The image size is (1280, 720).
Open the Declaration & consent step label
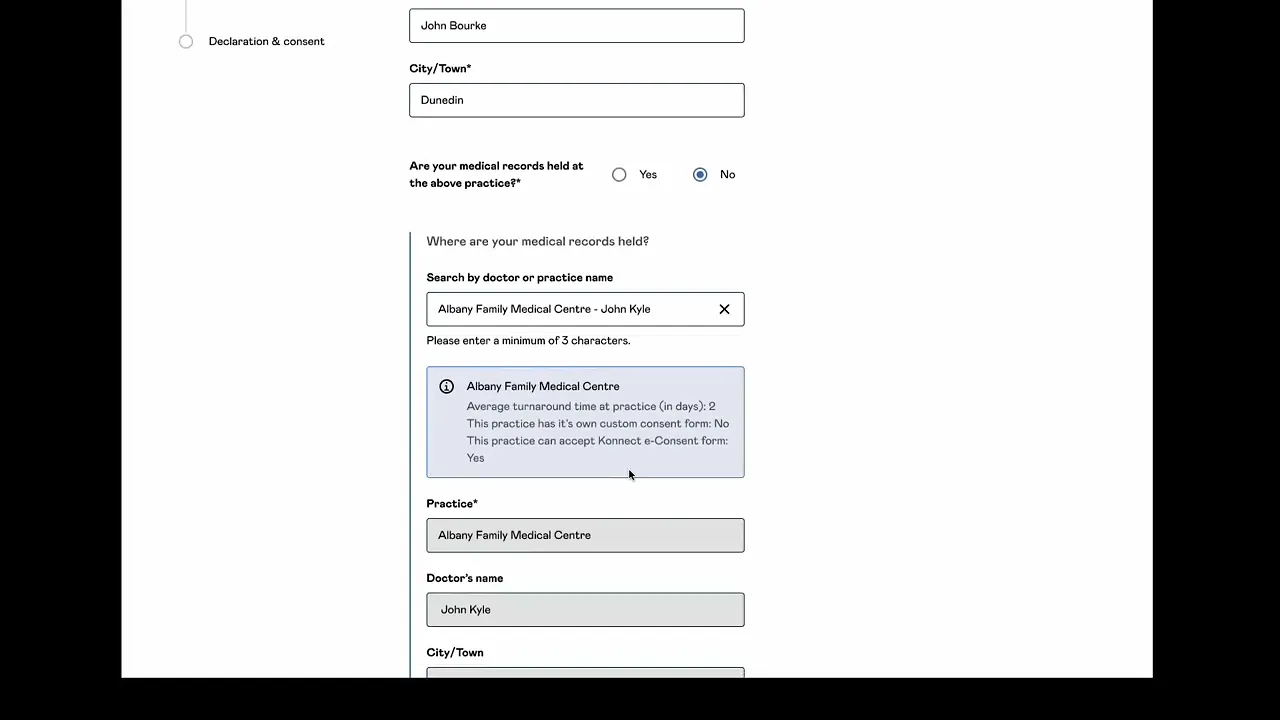(266, 41)
